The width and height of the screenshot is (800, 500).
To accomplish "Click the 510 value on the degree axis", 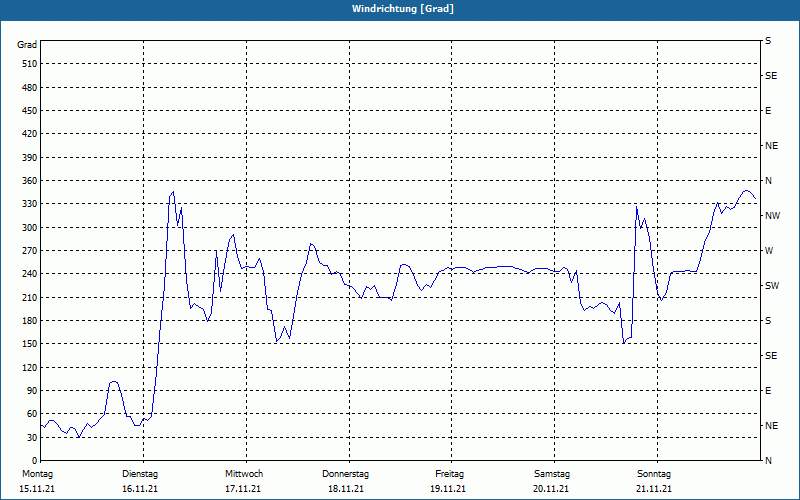I will click(30, 64).
